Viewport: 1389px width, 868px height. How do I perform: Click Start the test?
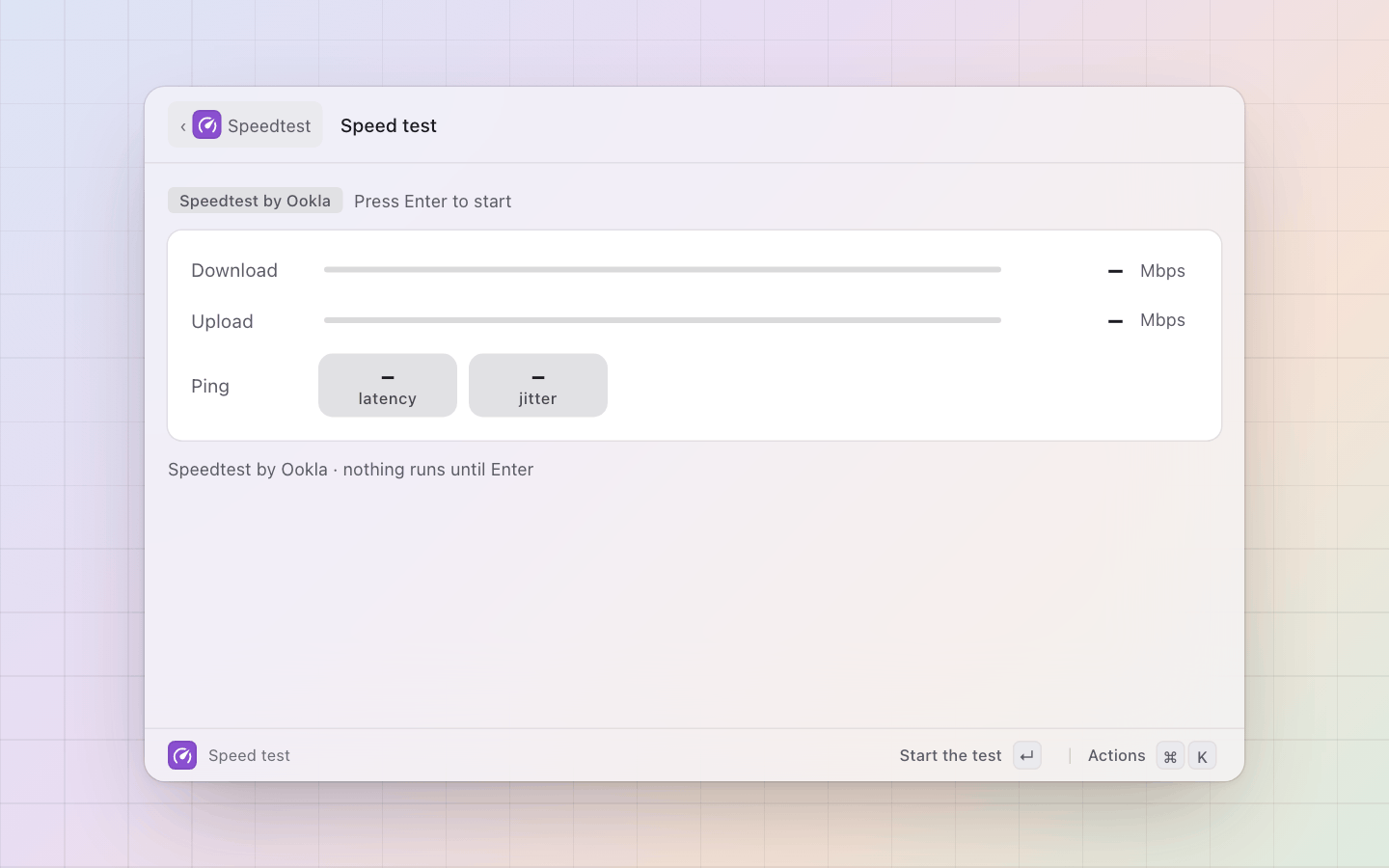pos(950,756)
